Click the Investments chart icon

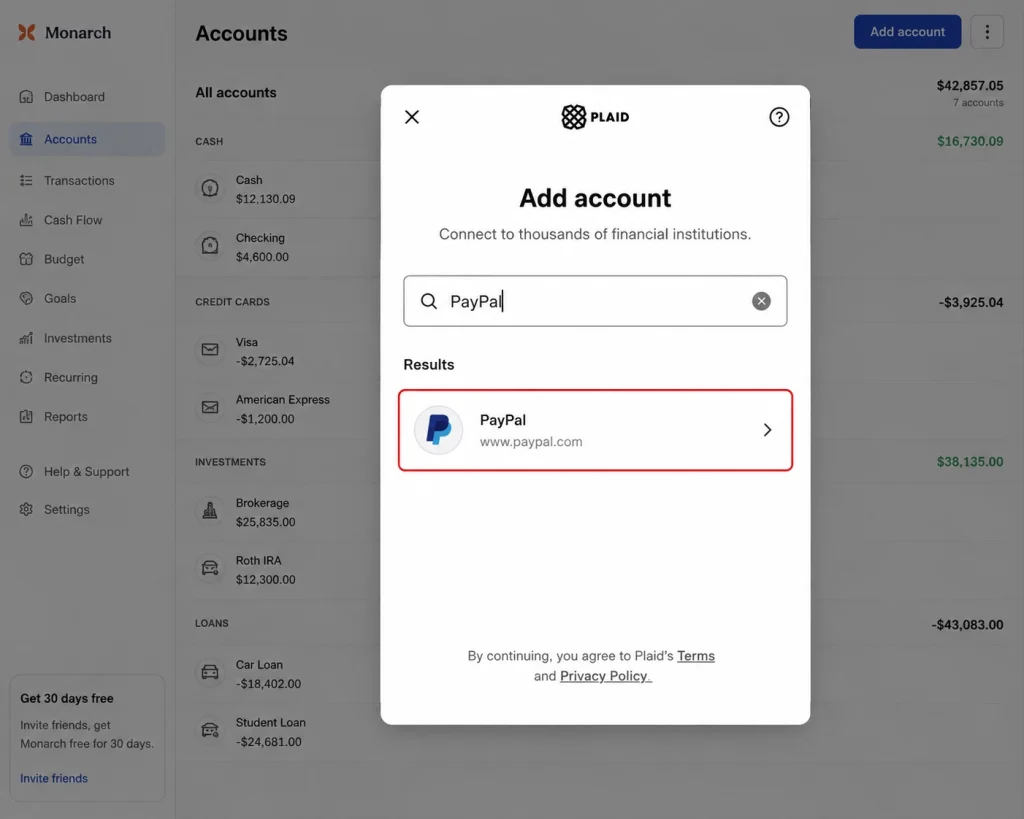click(x=26, y=338)
